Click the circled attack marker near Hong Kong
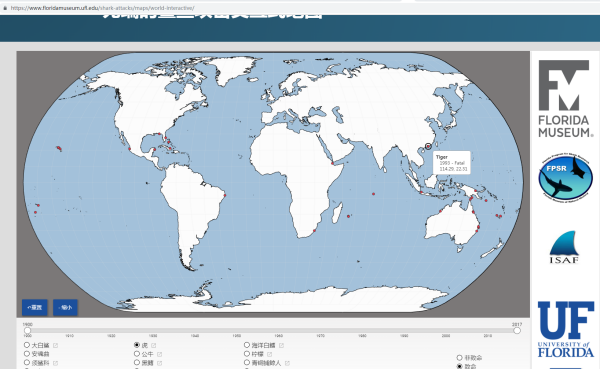Screen dimensions: 600x369 point(428,146)
